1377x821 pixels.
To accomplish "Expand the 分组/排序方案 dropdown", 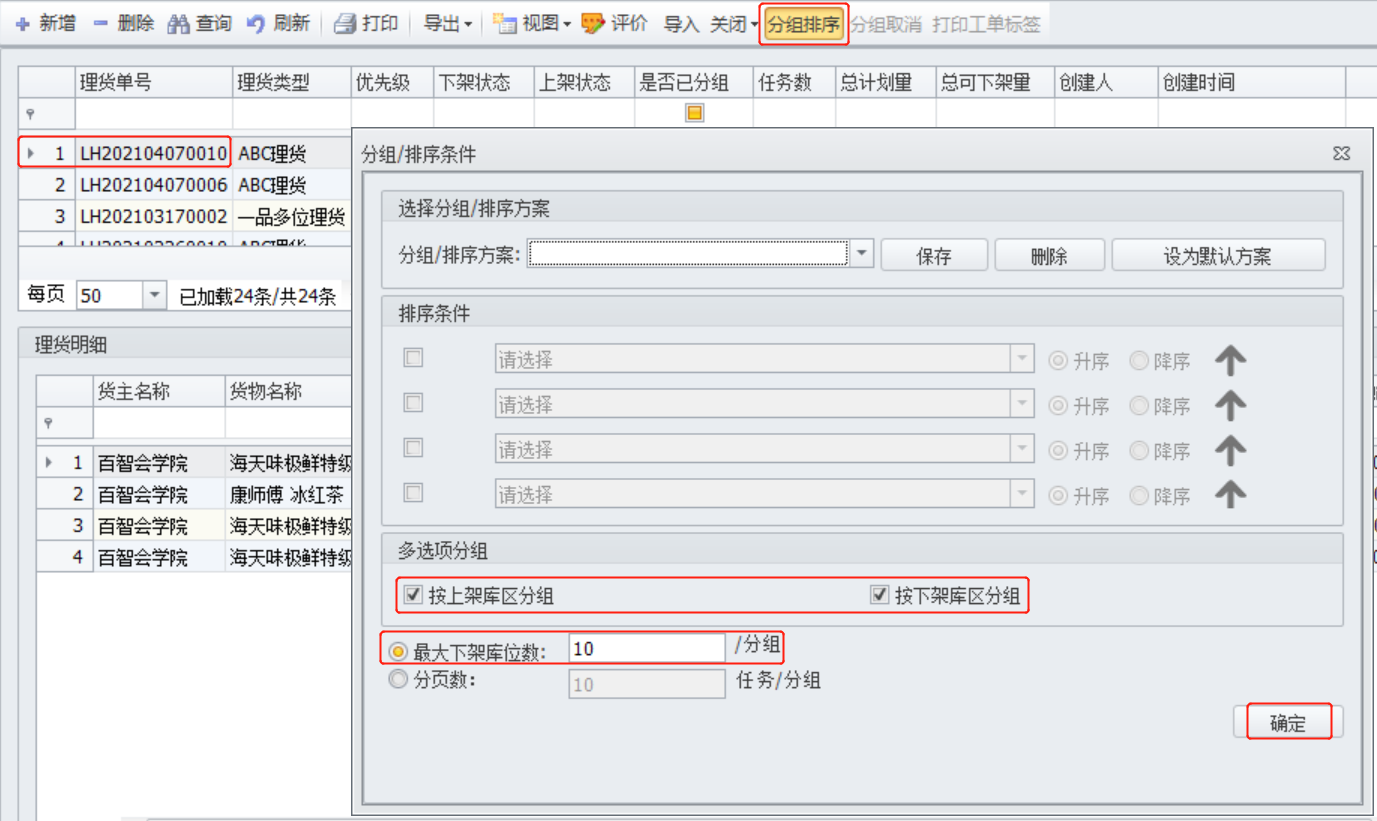I will (862, 254).
